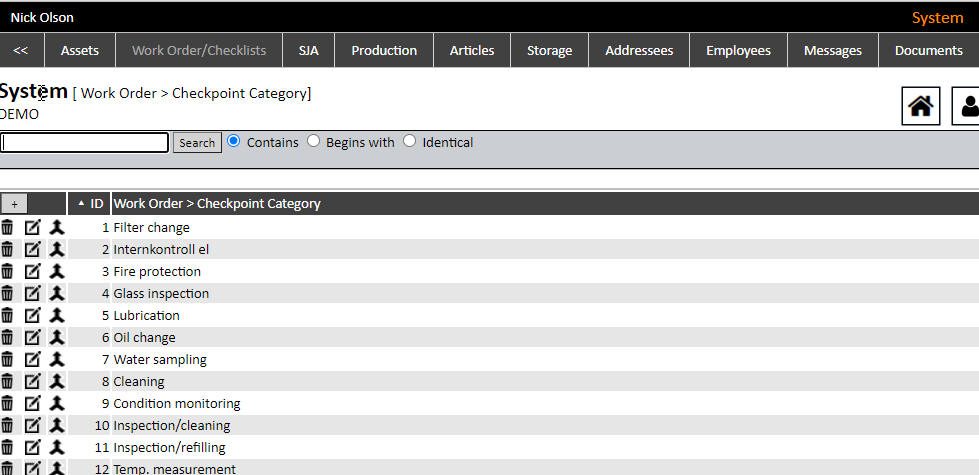Delete the Oil change category
The image size is (979, 475).
8,338
